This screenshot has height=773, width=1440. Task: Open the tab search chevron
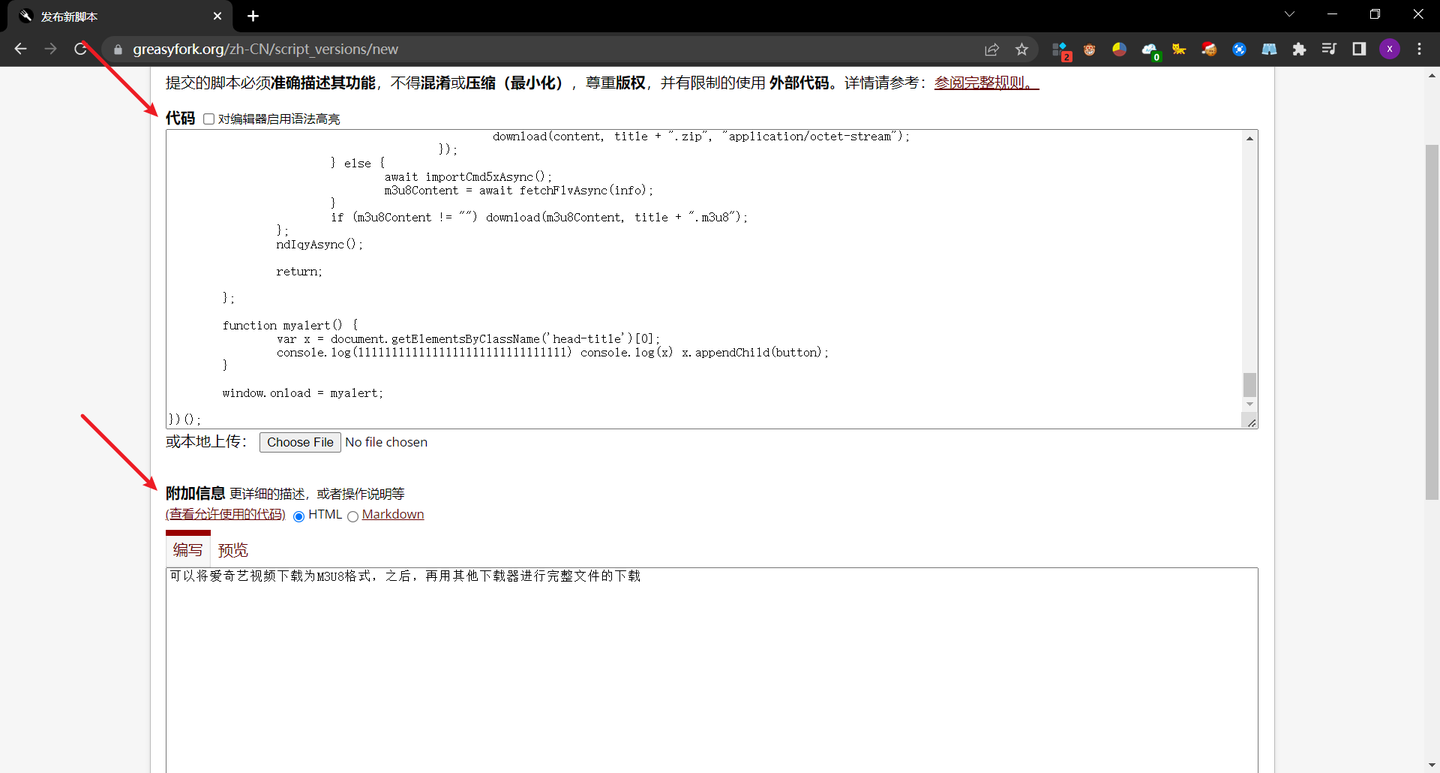pos(1289,15)
